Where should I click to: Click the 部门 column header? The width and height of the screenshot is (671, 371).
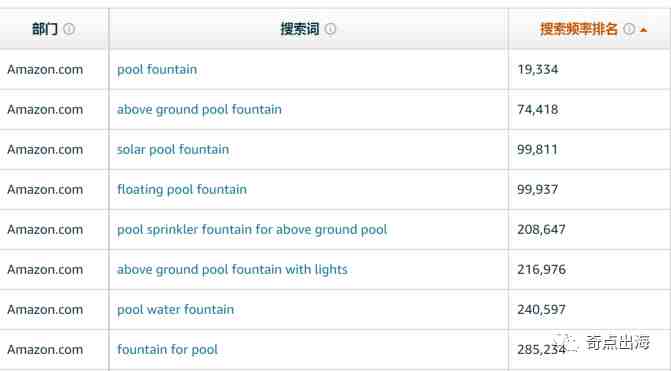pos(45,29)
